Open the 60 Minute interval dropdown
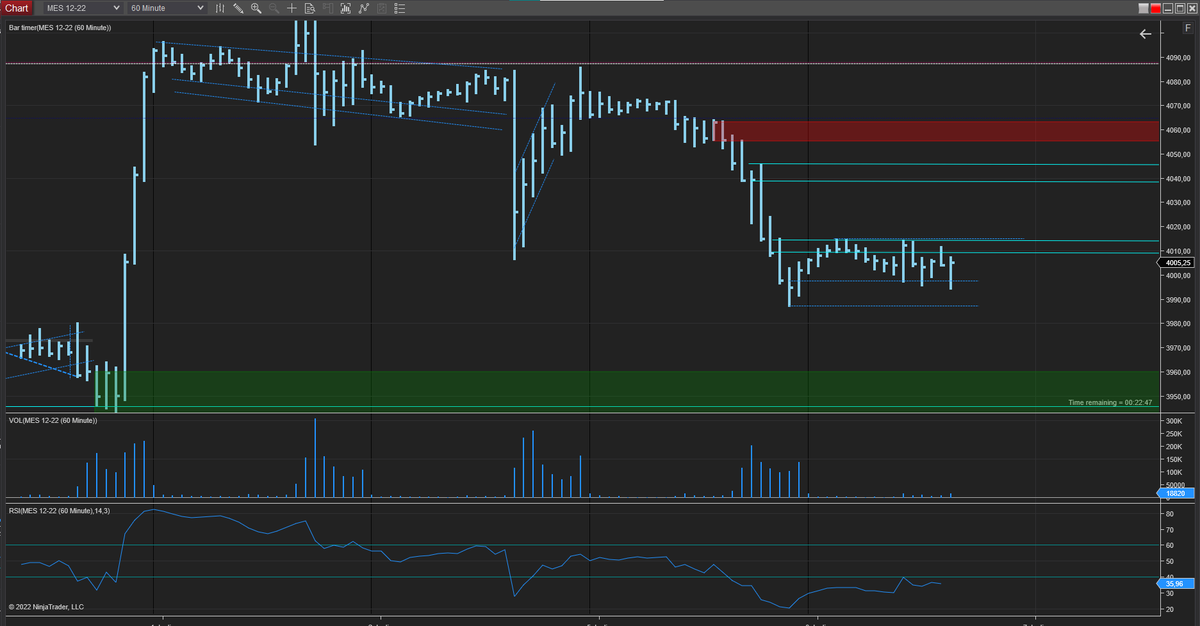Viewport: 1200px width, 626px height. click(167, 8)
